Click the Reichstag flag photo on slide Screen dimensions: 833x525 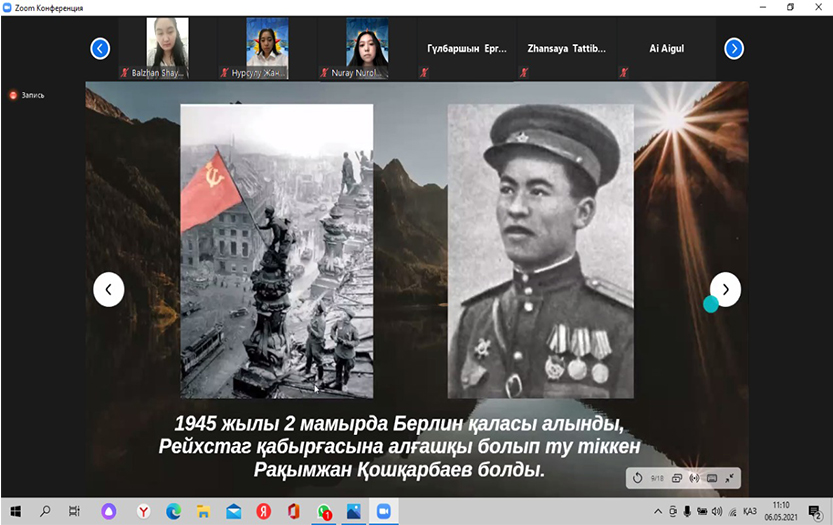pos(277,251)
